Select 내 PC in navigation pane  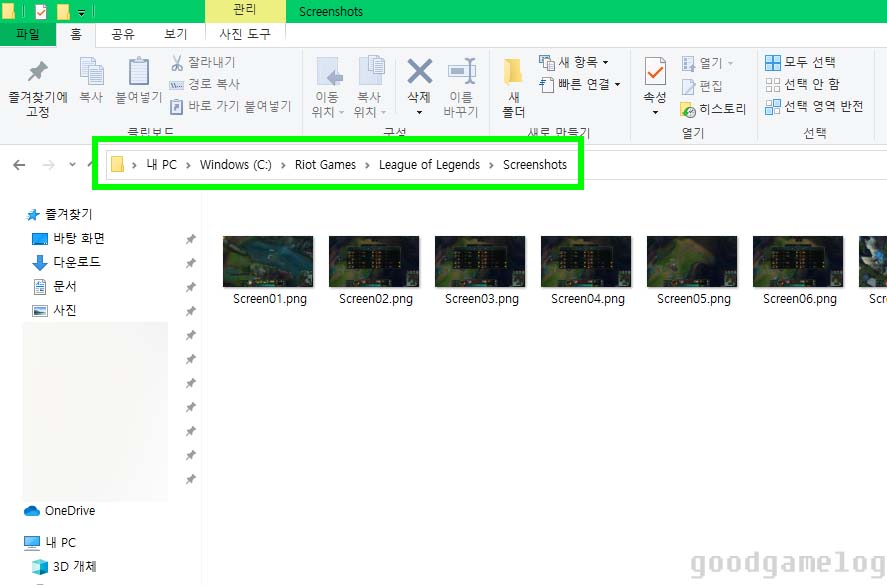click(x=50, y=543)
